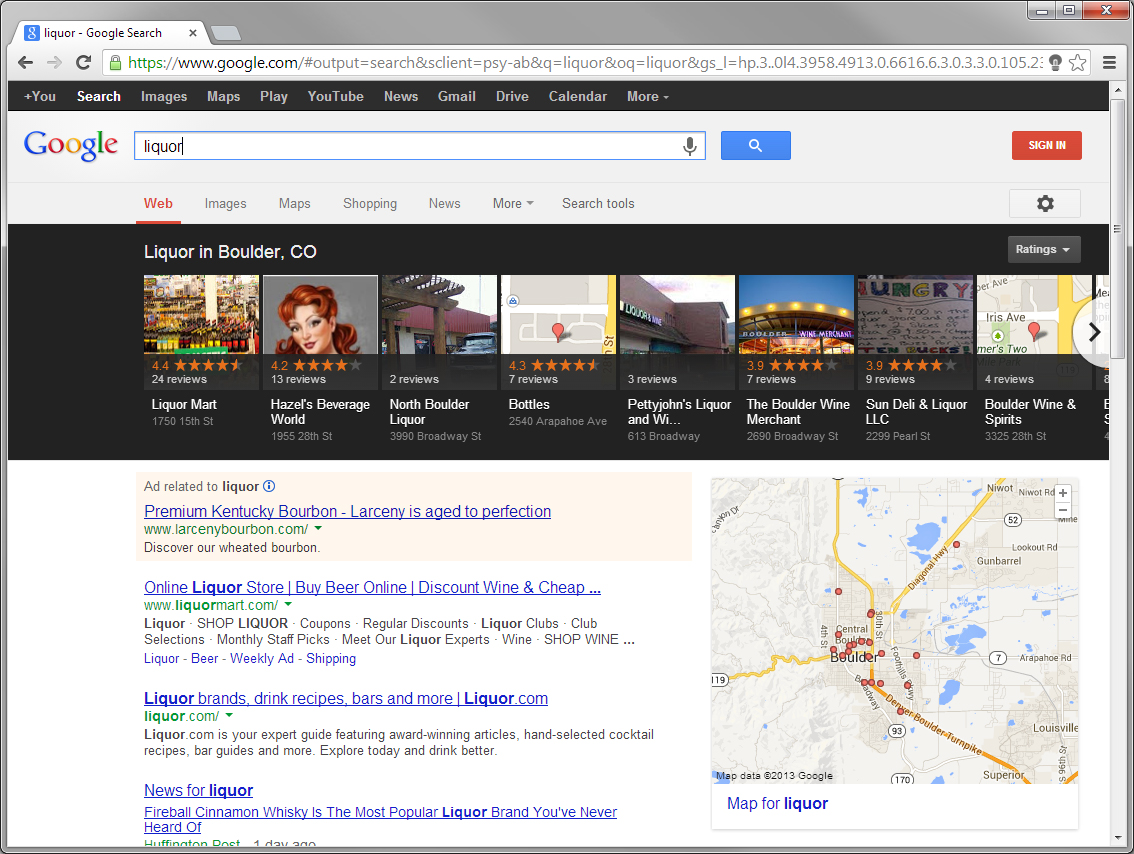This screenshot has width=1134, height=854.
Task: Click the ad info icon beside liquor
Action: point(269,486)
